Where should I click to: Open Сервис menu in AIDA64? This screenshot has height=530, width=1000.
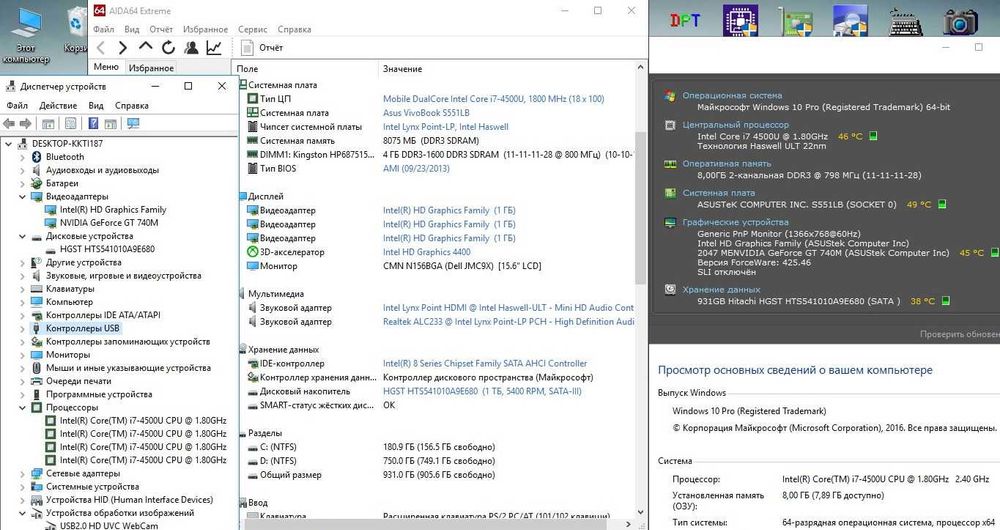(x=253, y=29)
